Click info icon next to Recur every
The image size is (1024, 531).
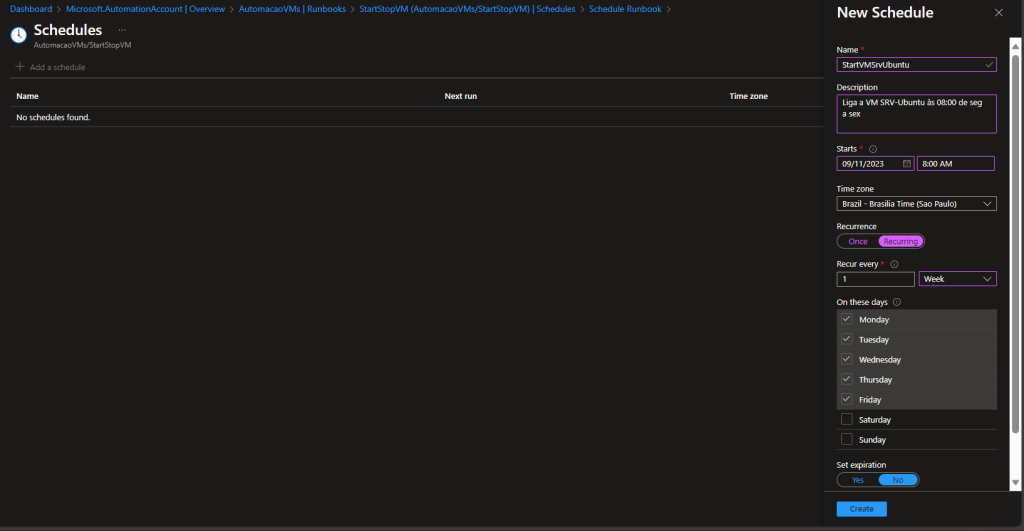893,264
